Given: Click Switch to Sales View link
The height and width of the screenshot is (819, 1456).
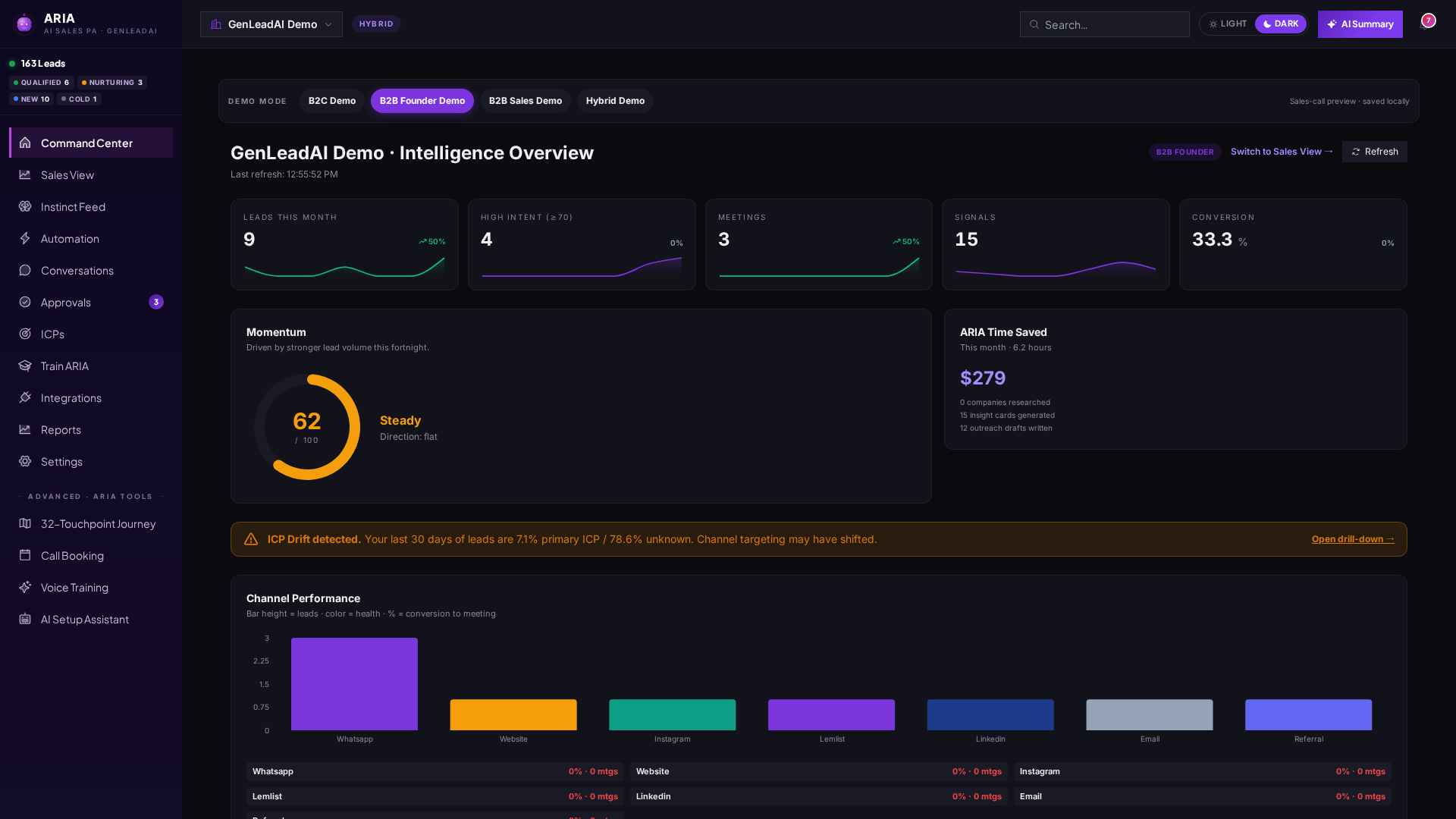Looking at the screenshot, I should click(x=1282, y=152).
